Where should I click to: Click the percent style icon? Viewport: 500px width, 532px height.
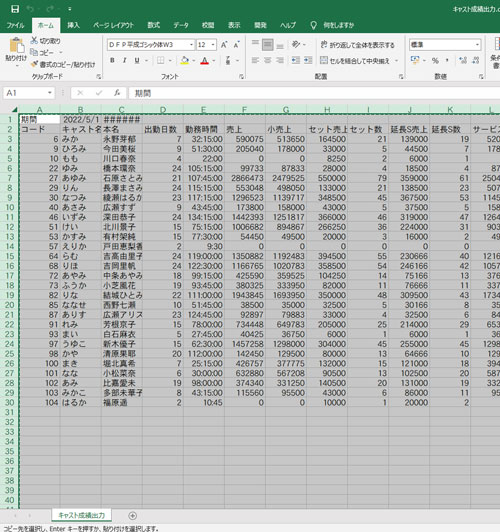[435, 61]
